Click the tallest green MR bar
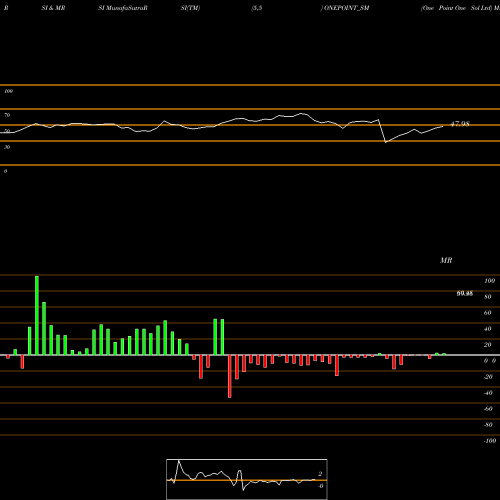Screen dimensions: 500x500 click(37, 315)
